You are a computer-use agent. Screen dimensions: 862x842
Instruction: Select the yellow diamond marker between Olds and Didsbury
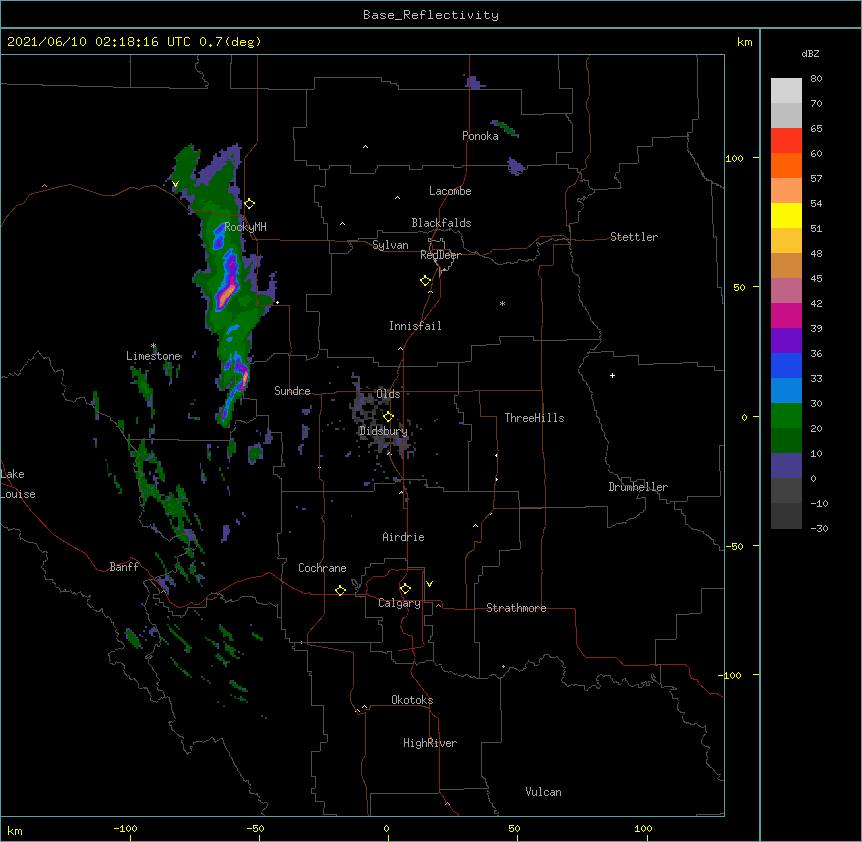coord(388,416)
